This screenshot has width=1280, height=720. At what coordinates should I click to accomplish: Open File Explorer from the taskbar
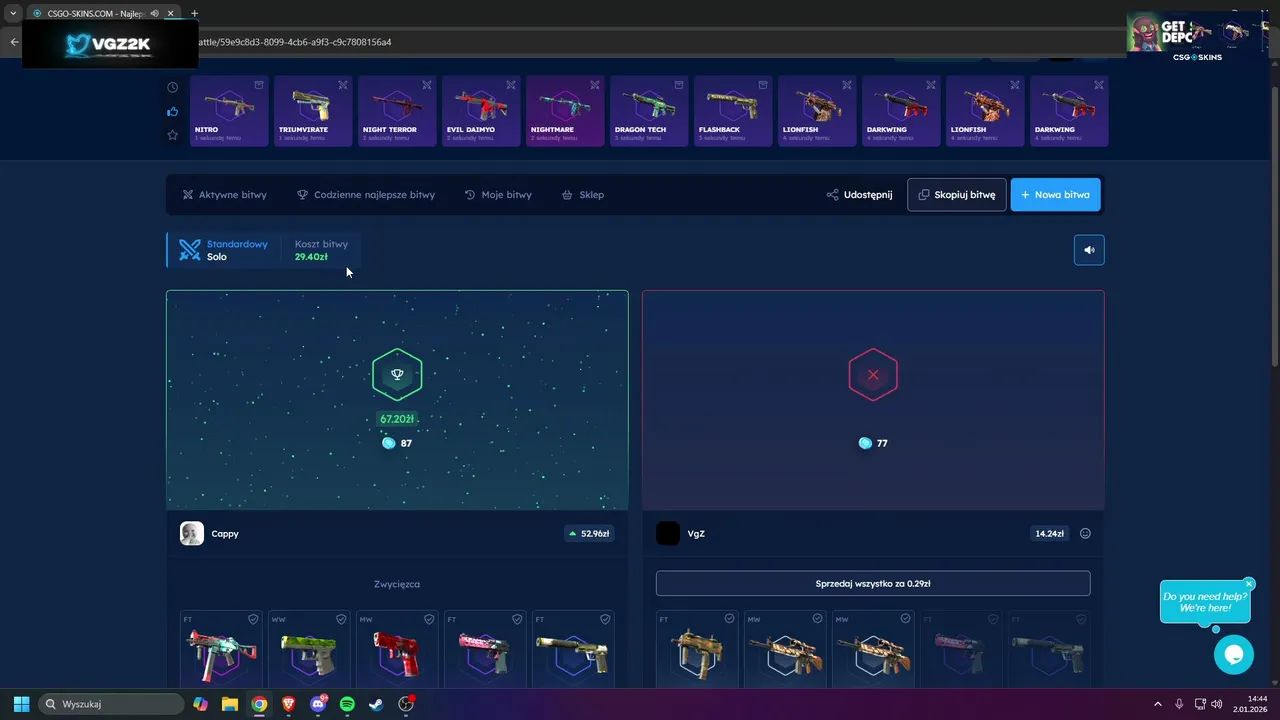(x=229, y=704)
